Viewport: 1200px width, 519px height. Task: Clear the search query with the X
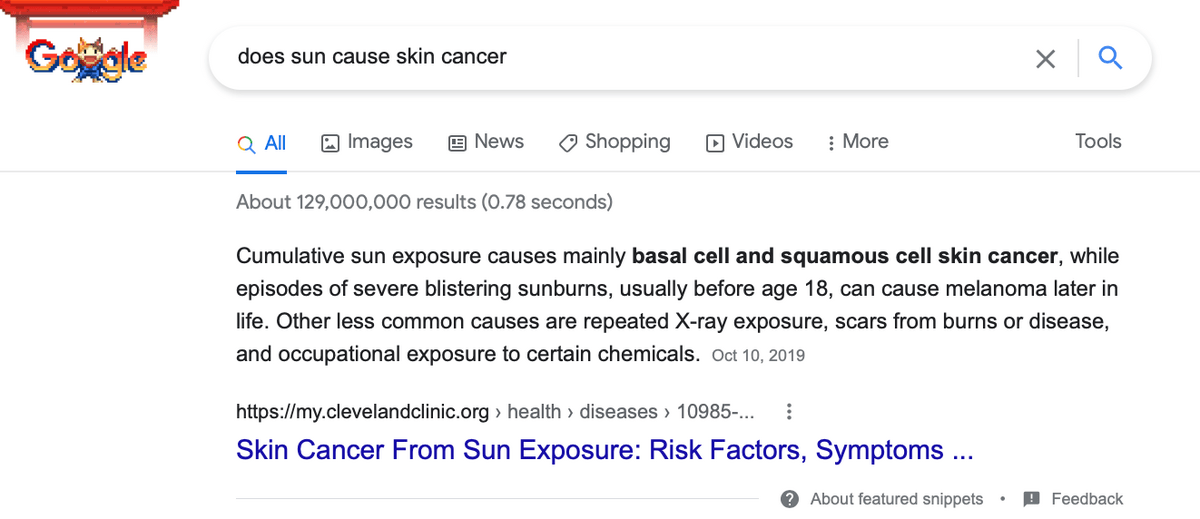coord(1045,58)
